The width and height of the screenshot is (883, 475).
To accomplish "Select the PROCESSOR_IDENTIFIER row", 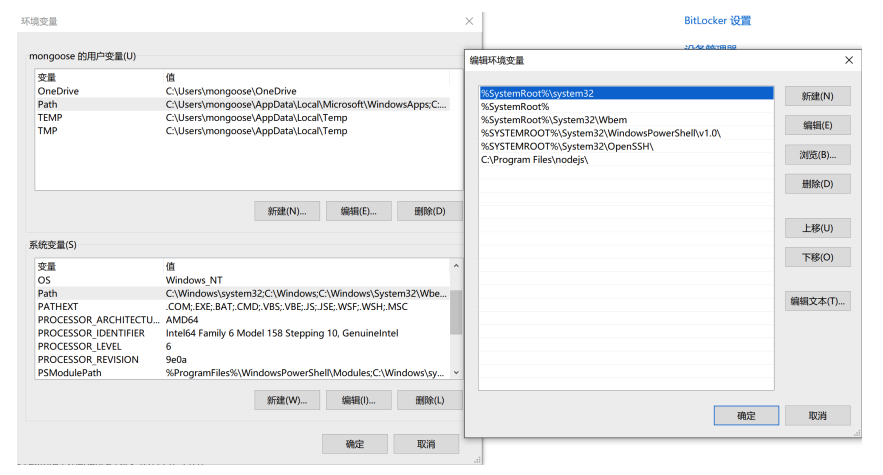I will point(243,333).
